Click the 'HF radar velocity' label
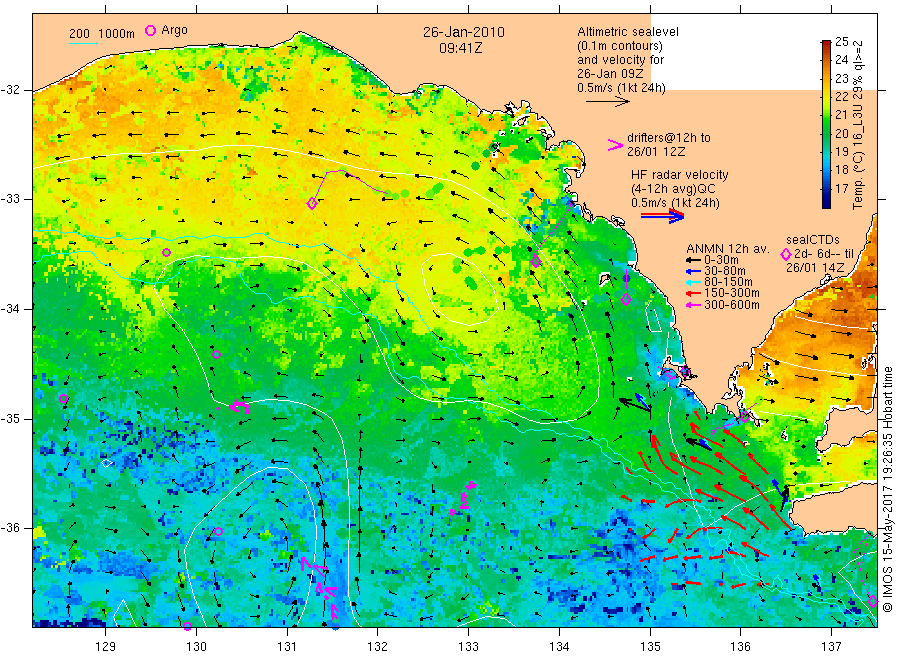This screenshot has width=900, height=660. click(x=680, y=174)
